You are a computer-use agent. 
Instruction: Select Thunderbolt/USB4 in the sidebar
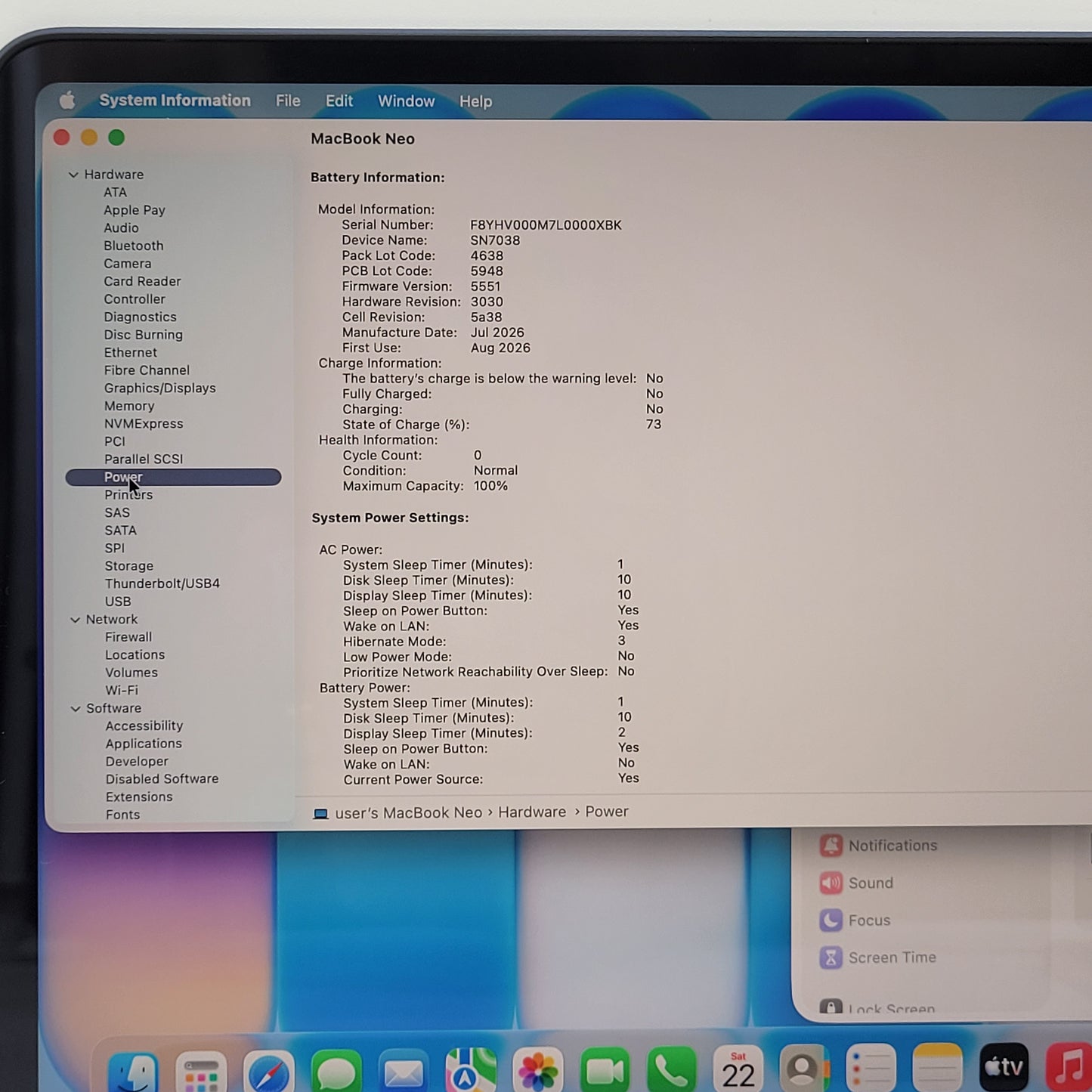click(162, 583)
